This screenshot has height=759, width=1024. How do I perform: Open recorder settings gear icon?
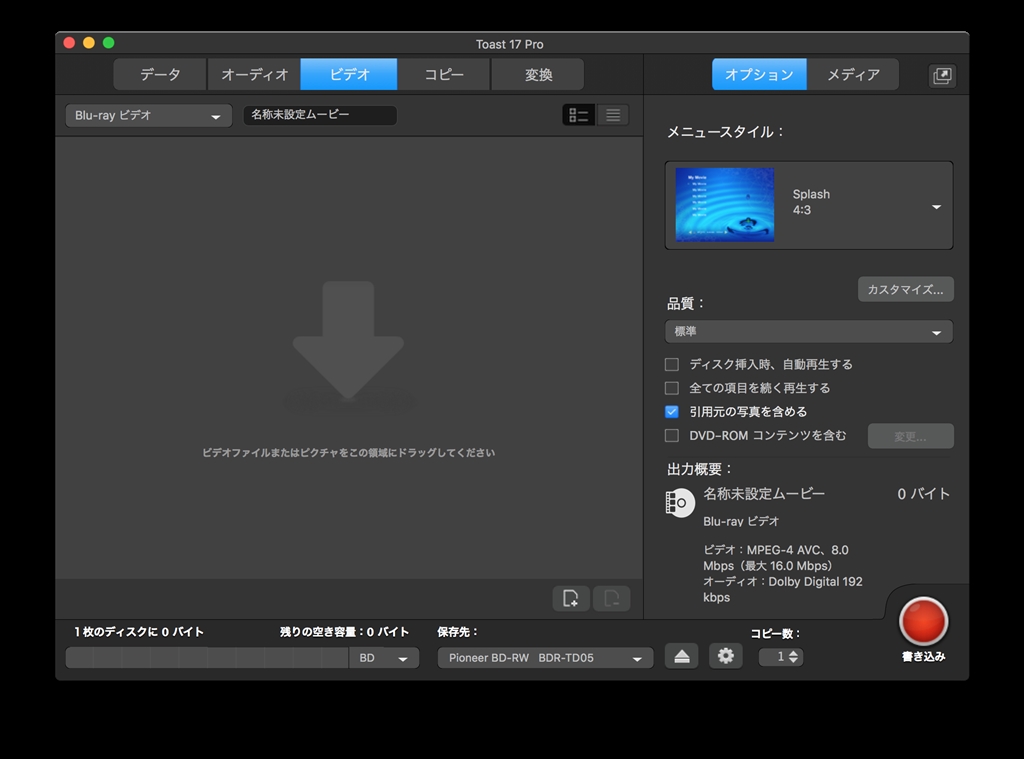(726, 656)
